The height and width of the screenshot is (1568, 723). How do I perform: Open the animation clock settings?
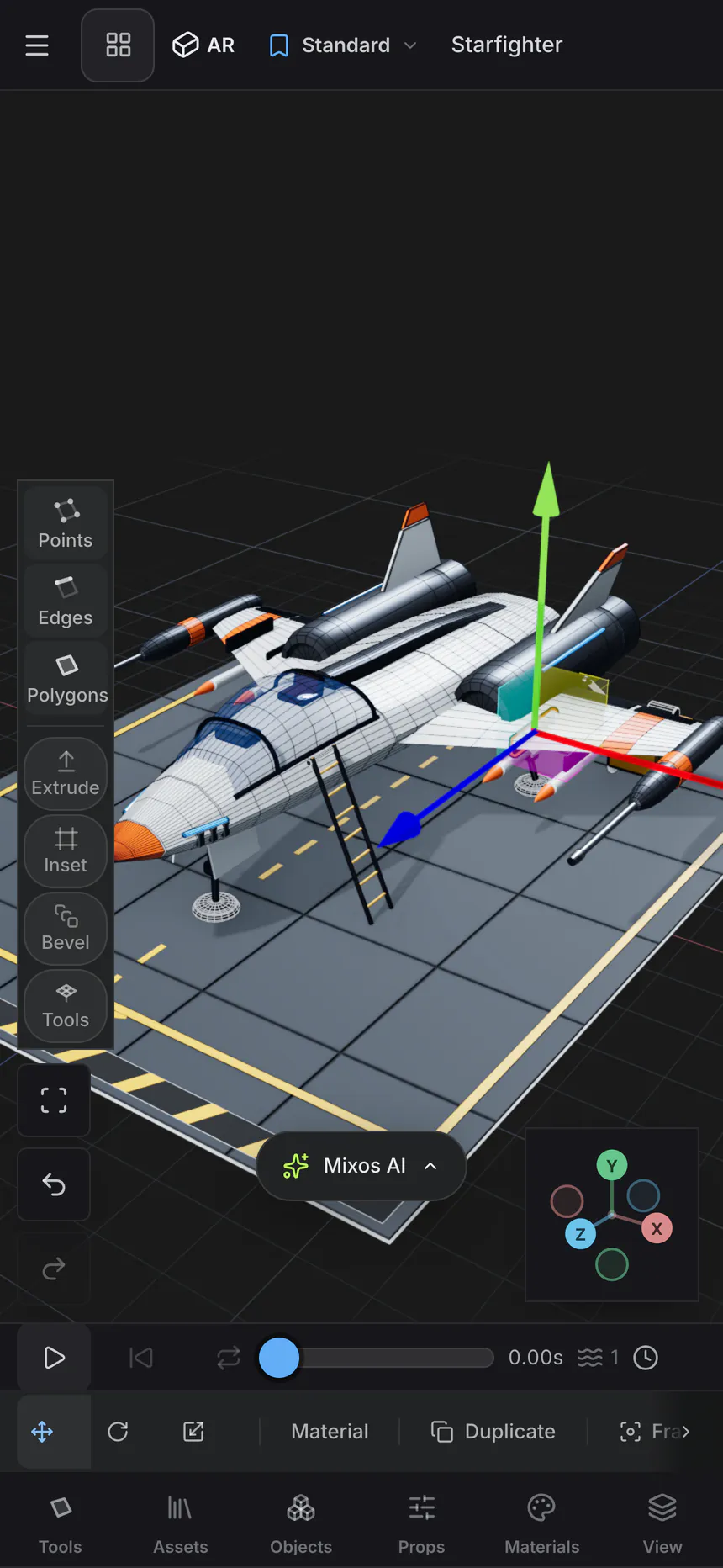point(646,1358)
